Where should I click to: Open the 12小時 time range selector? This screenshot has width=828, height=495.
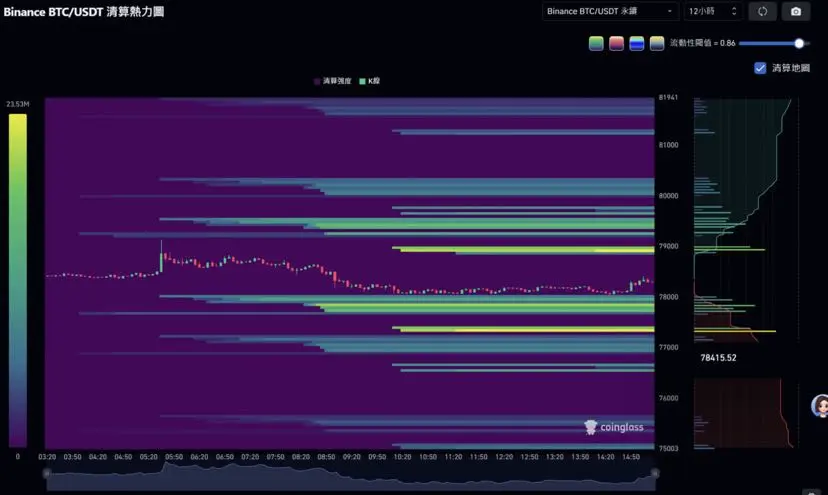coord(712,11)
